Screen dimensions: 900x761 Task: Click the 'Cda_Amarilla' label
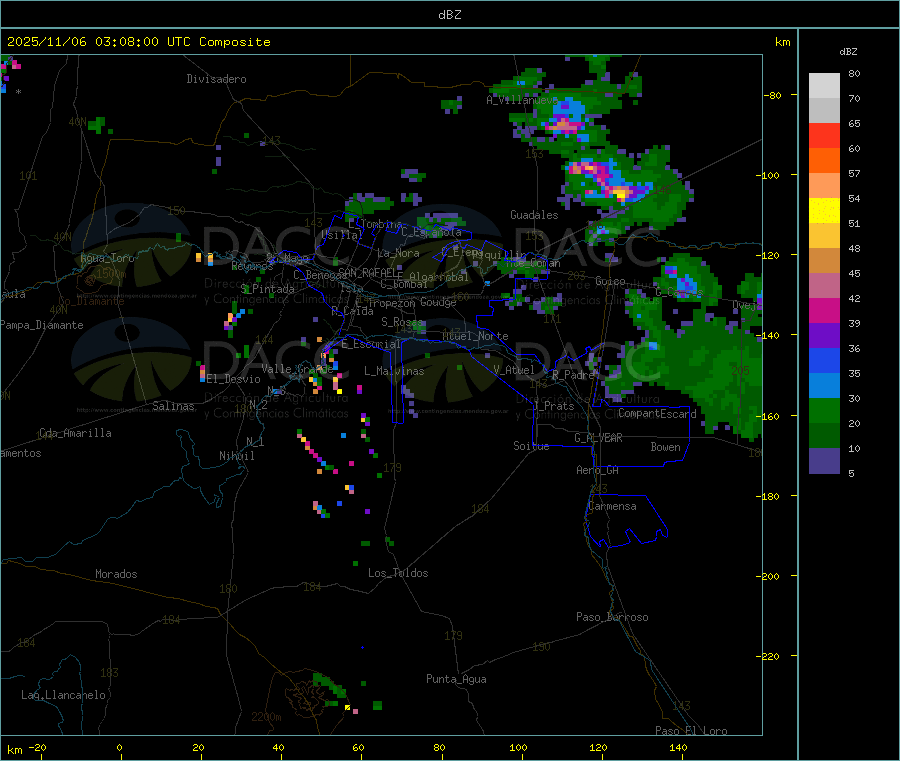coord(75,433)
